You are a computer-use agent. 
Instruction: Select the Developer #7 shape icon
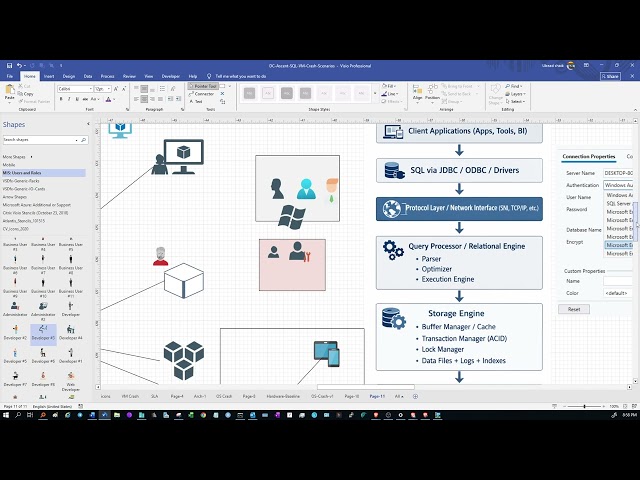[x=15, y=378]
